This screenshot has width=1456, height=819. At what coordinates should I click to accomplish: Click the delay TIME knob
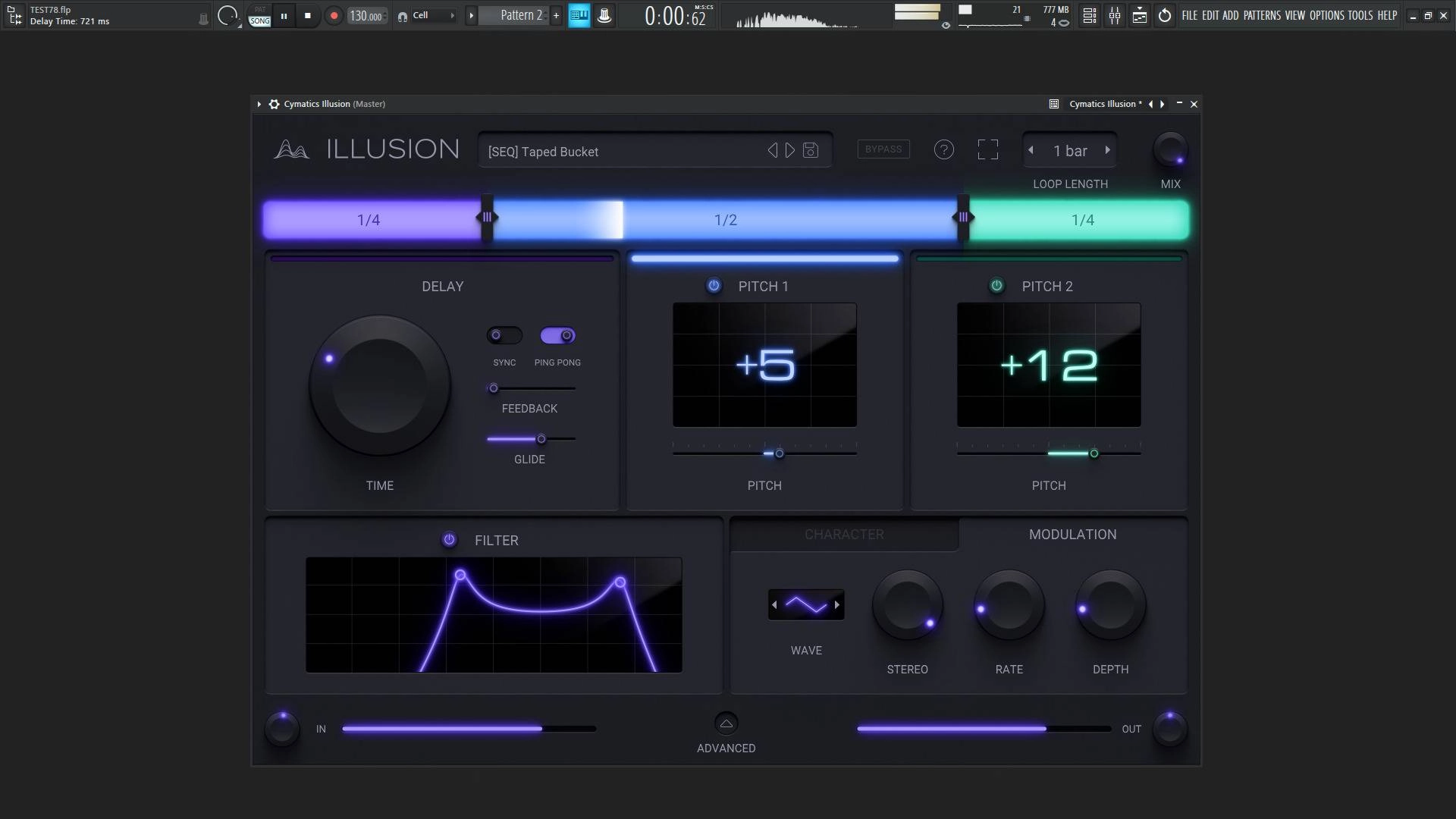pyautogui.click(x=379, y=385)
